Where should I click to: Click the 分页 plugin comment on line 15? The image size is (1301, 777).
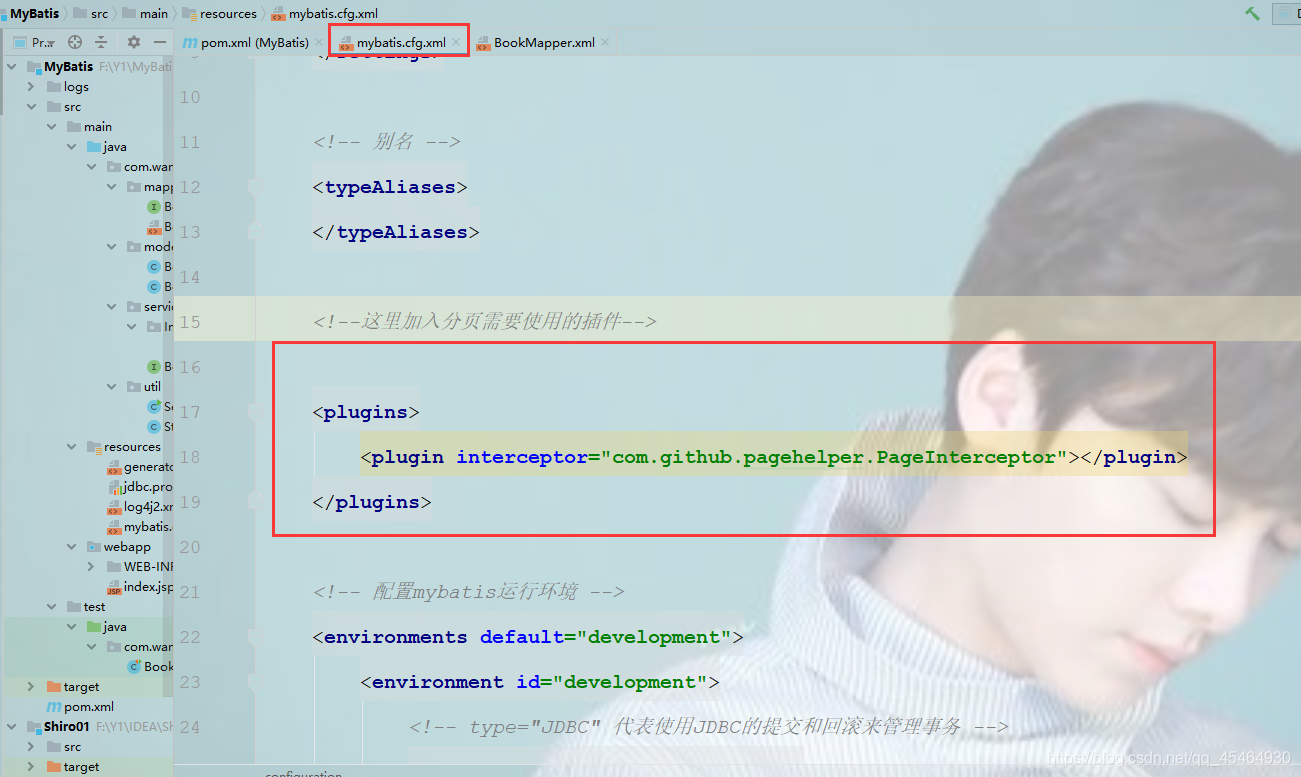click(484, 322)
